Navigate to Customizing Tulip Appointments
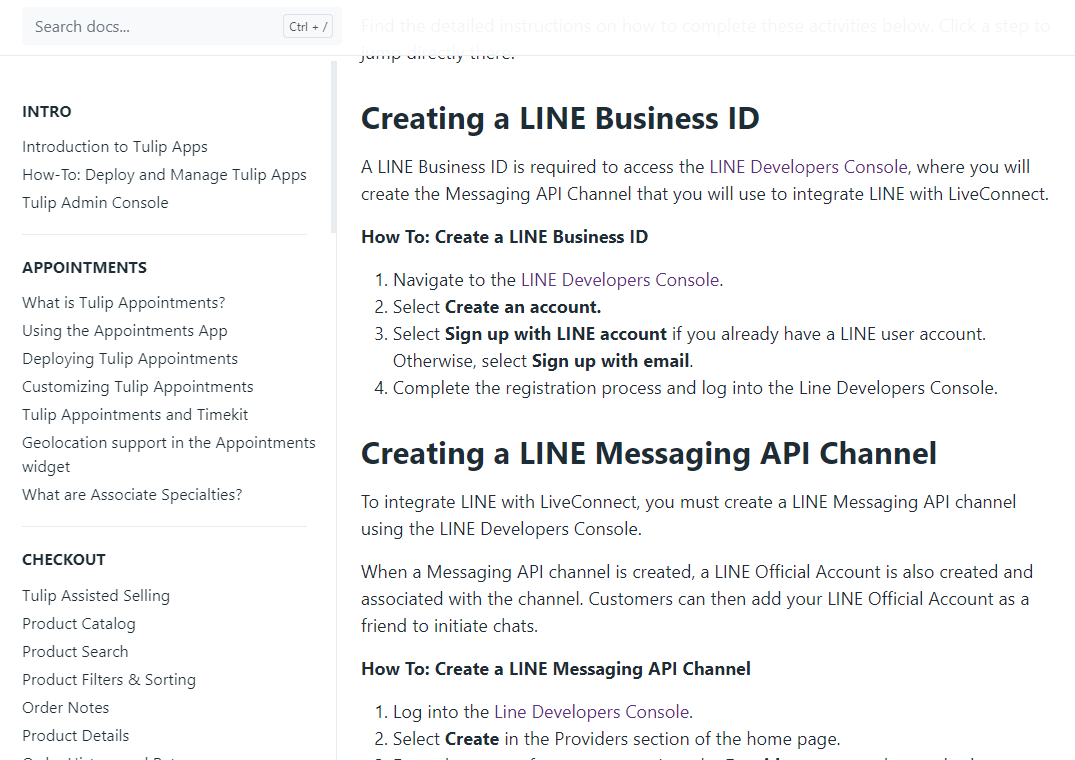 137,387
